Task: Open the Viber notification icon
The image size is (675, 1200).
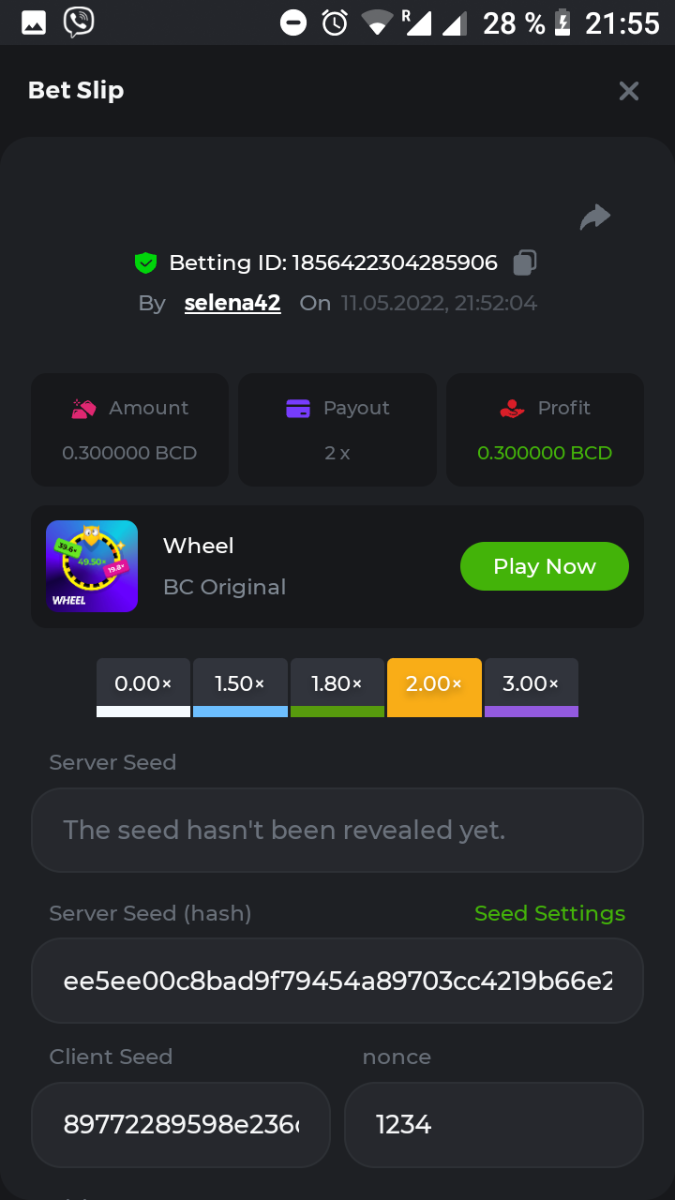Action: 78,22
